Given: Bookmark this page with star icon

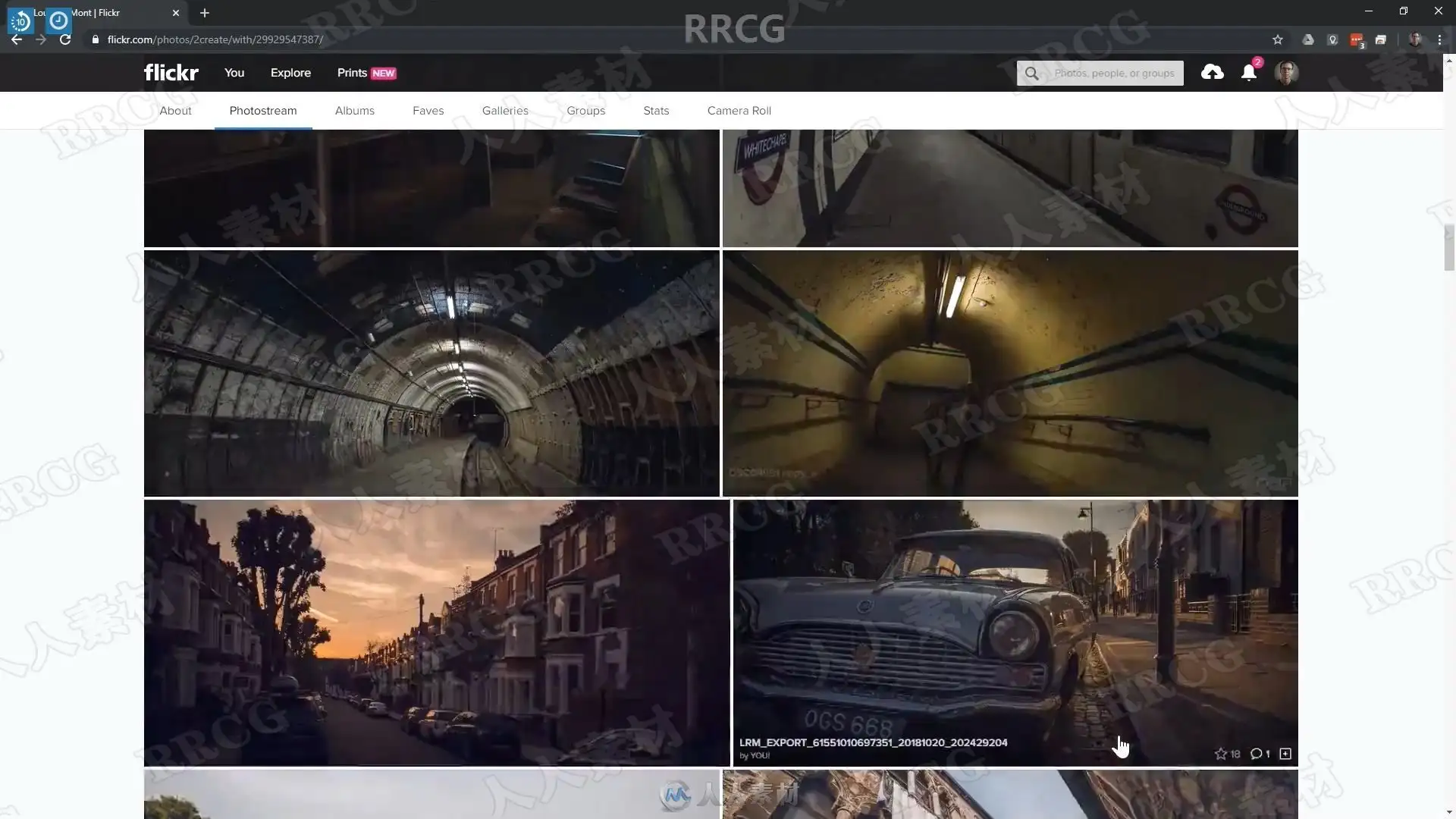Looking at the screenshot, I should click(1278, 39).
